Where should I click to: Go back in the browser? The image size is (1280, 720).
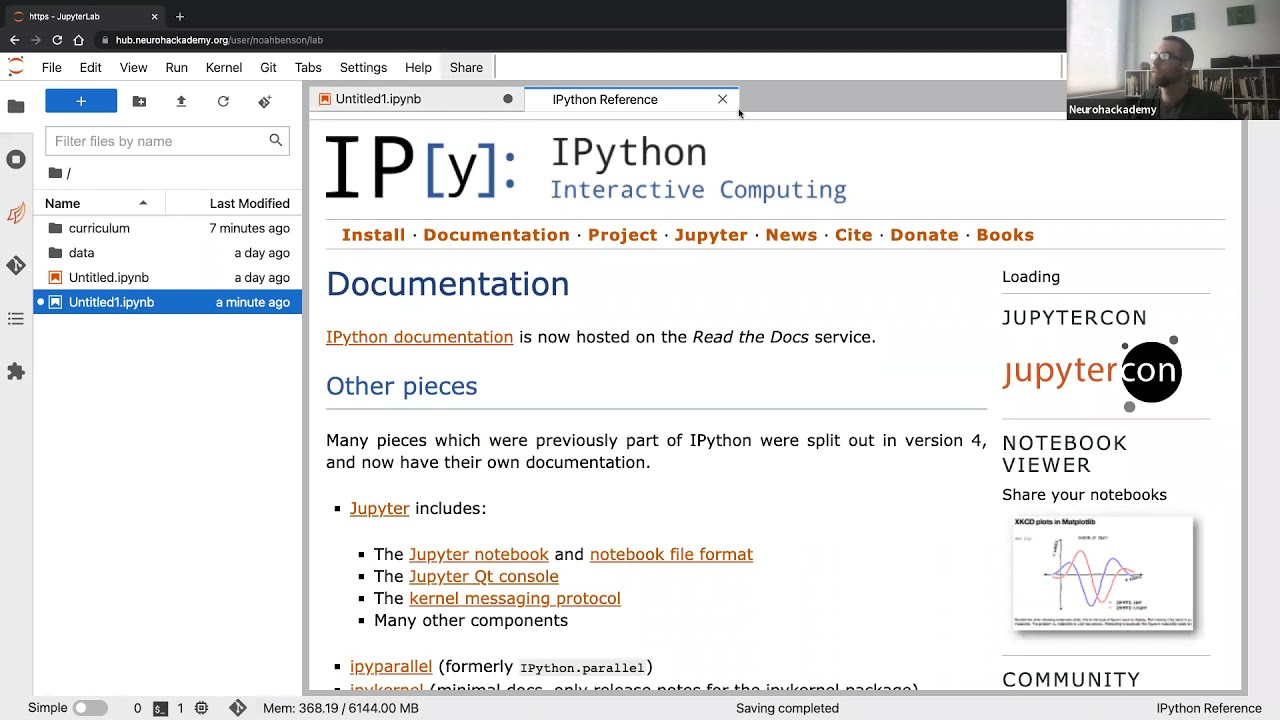[14, 40]
